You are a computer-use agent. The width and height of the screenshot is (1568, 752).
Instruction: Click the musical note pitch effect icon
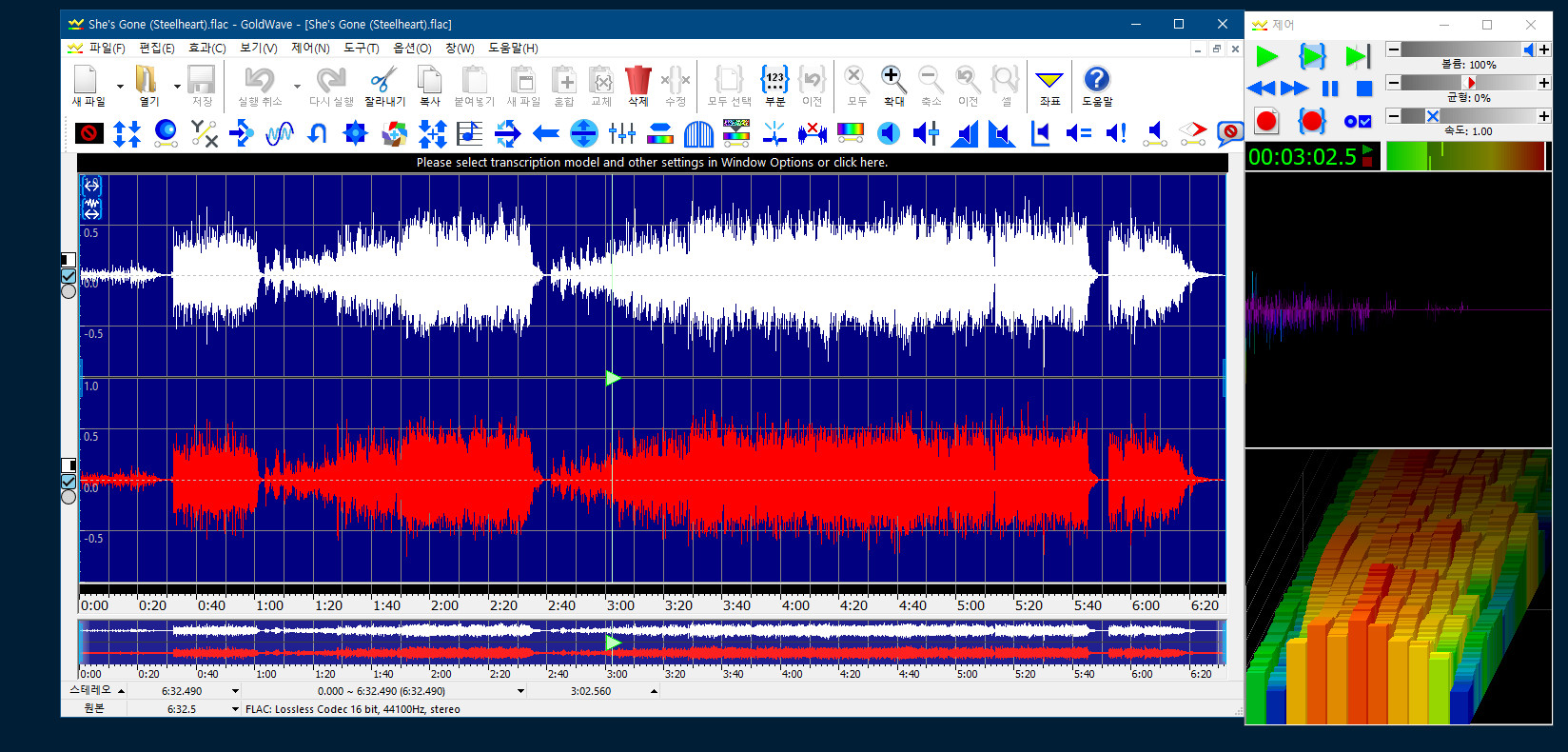point(470,133)
